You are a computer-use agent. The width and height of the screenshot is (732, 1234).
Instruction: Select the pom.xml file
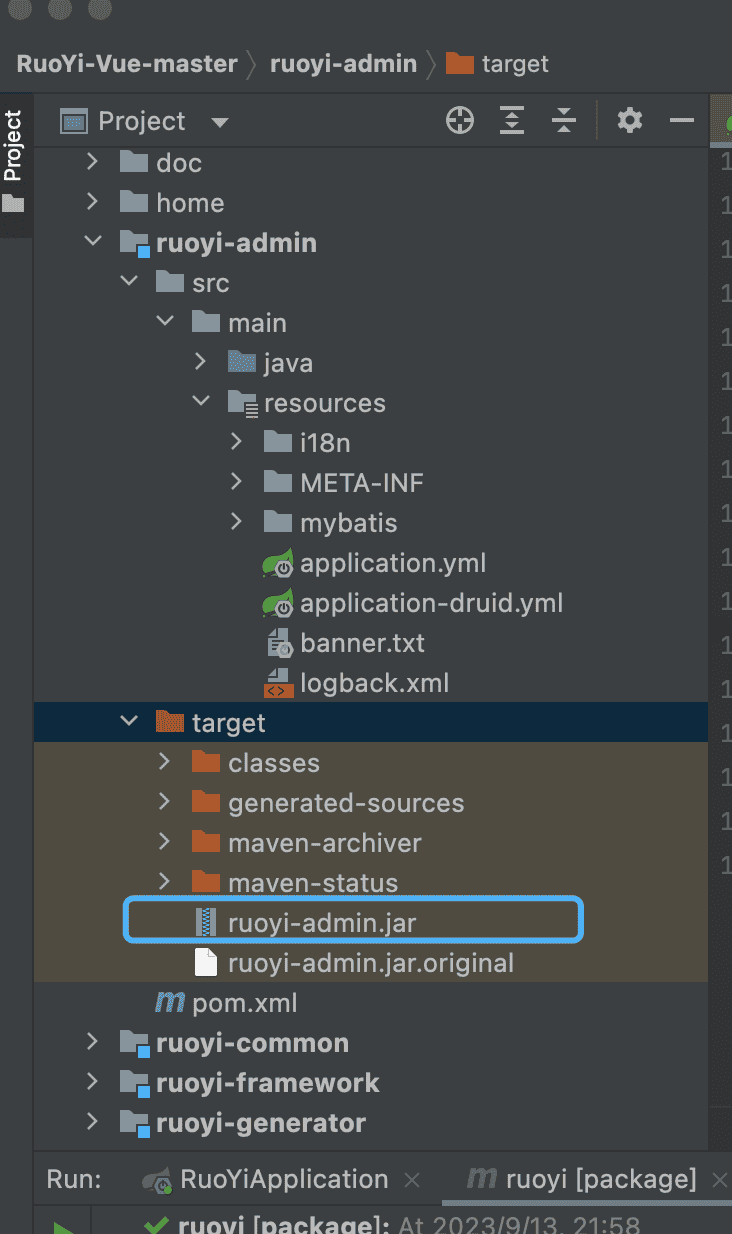(x=244, y=1003)
